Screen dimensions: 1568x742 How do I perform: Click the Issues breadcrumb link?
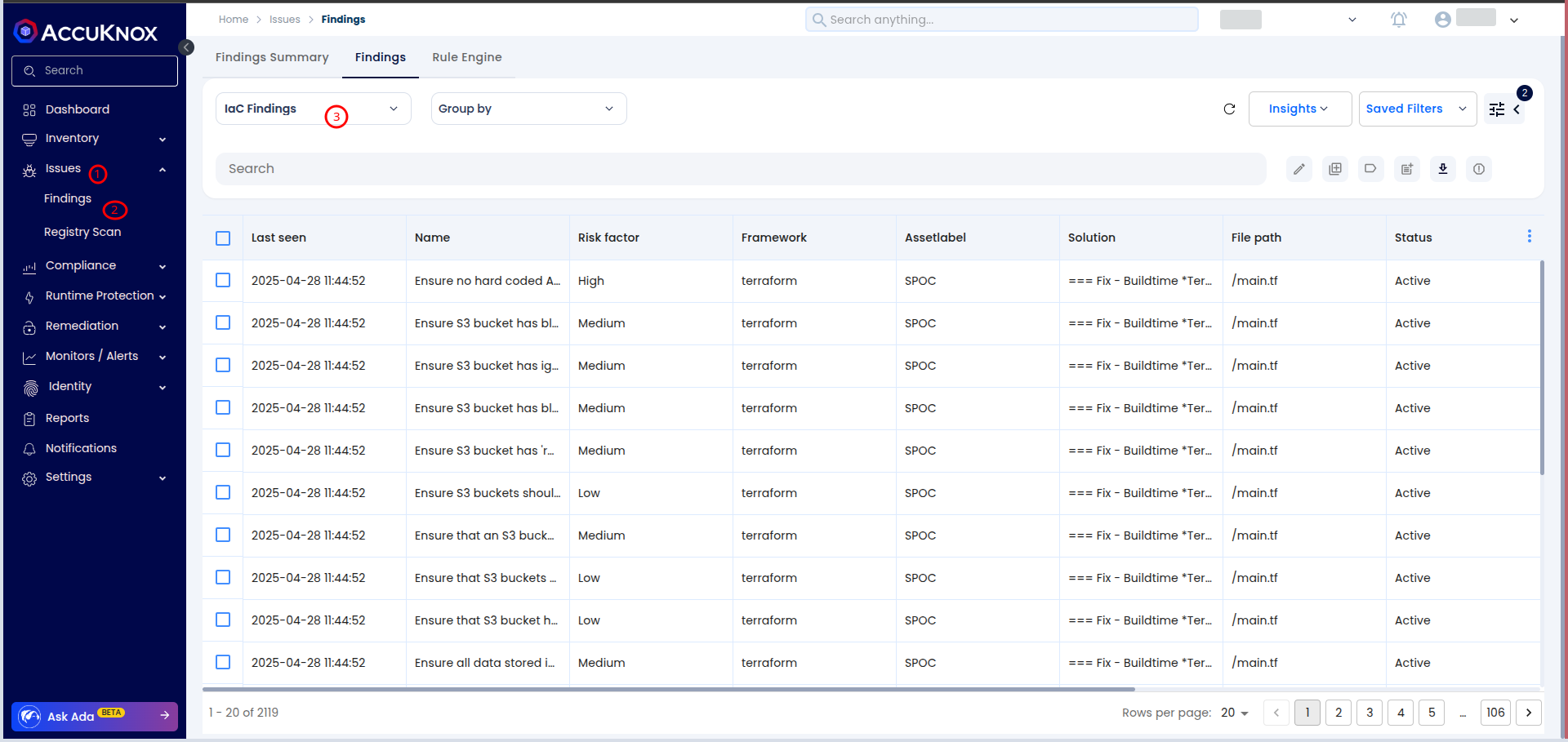click(x=285, y=20)
